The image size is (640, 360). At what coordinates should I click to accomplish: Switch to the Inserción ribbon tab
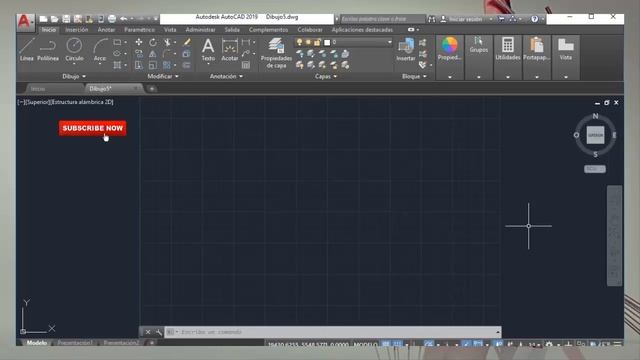[x=76, y=30]
